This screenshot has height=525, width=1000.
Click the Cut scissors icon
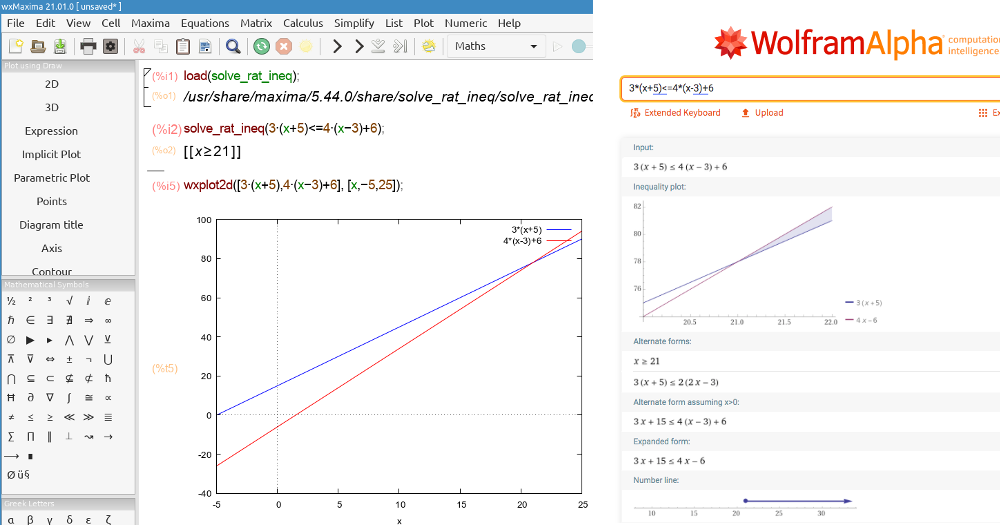click(138, 46)
